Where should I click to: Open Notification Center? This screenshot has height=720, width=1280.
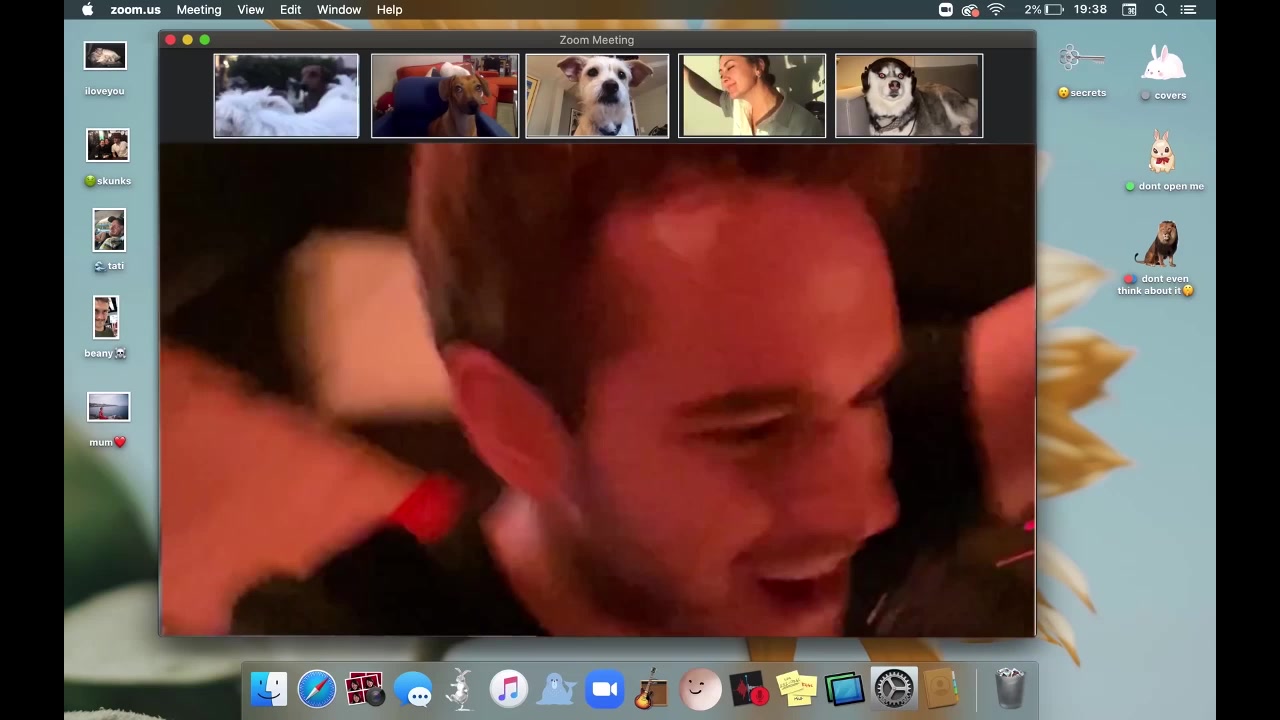coord(1188,10)
